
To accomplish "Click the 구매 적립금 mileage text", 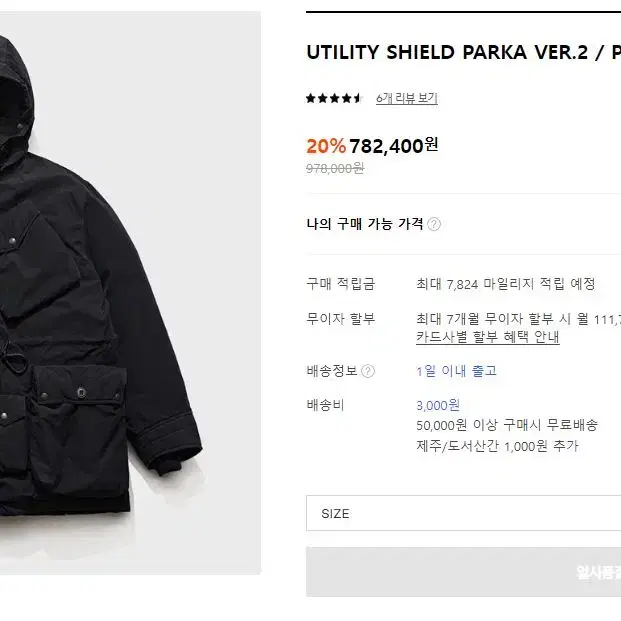I will (505, 284).
